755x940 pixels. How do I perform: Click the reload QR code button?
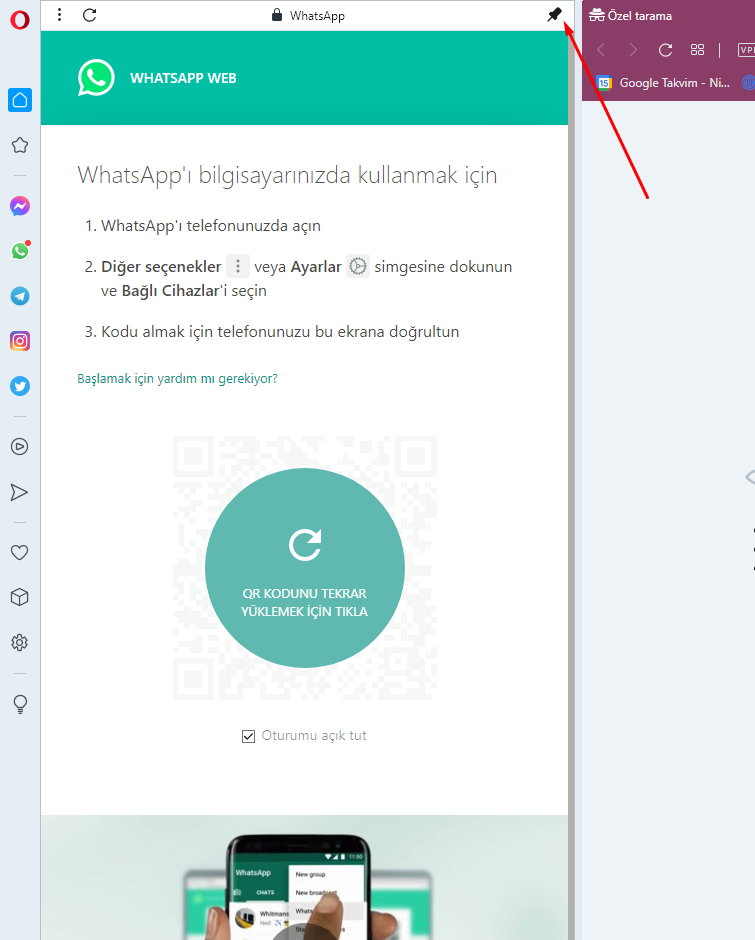tap(305, 568)
